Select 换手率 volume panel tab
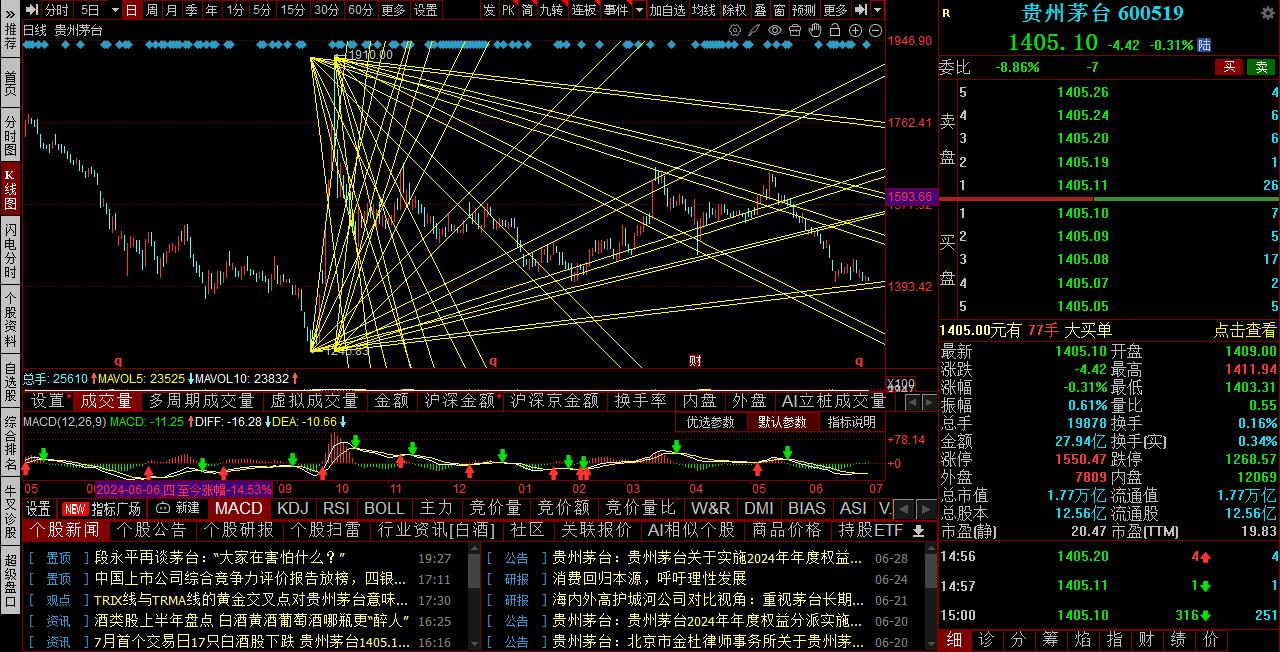Image resolution: width=1280 pixels, height=652 pixels. [640, 400]
